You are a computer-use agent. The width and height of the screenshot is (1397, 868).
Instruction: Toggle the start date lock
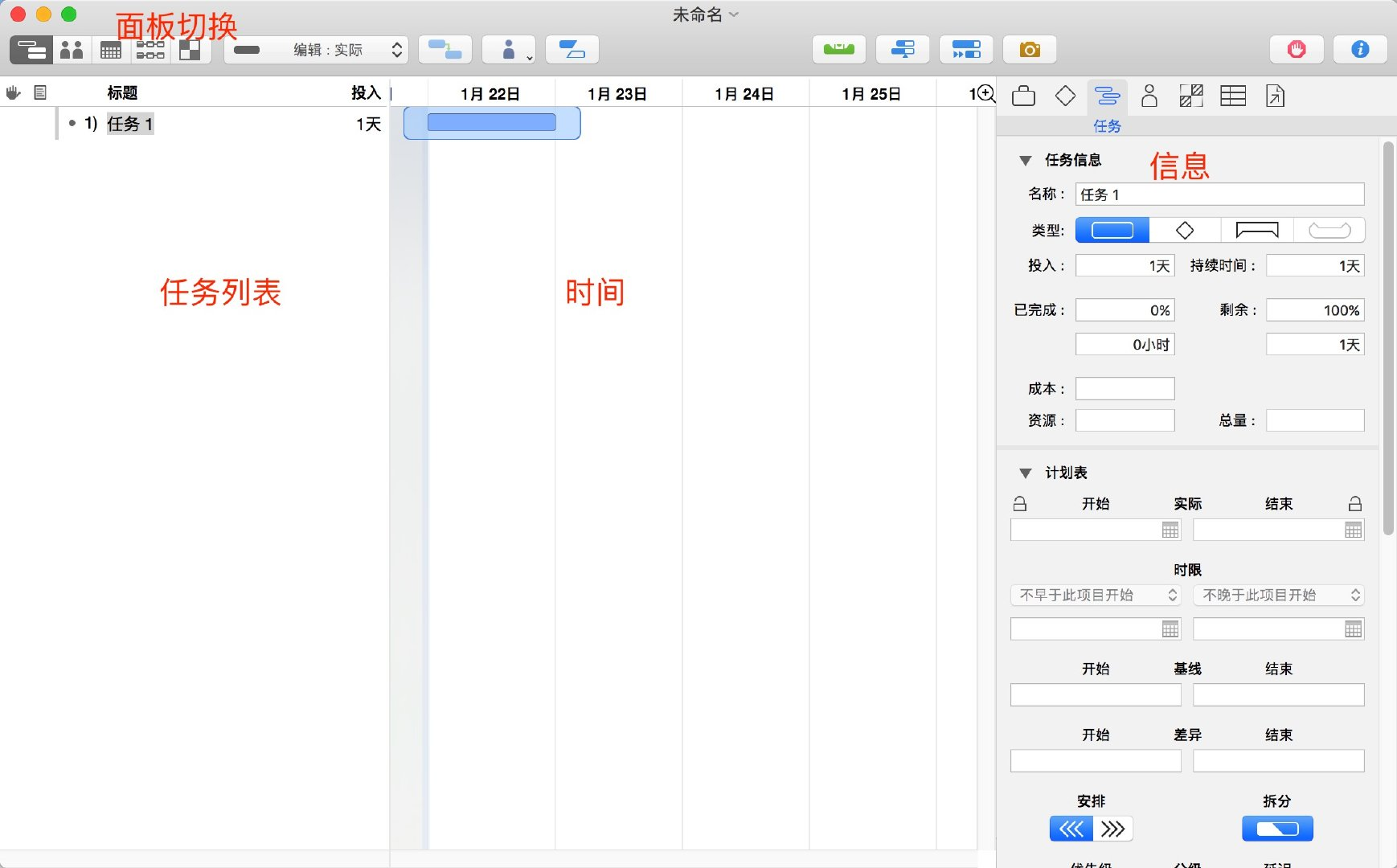[1020, 504]
